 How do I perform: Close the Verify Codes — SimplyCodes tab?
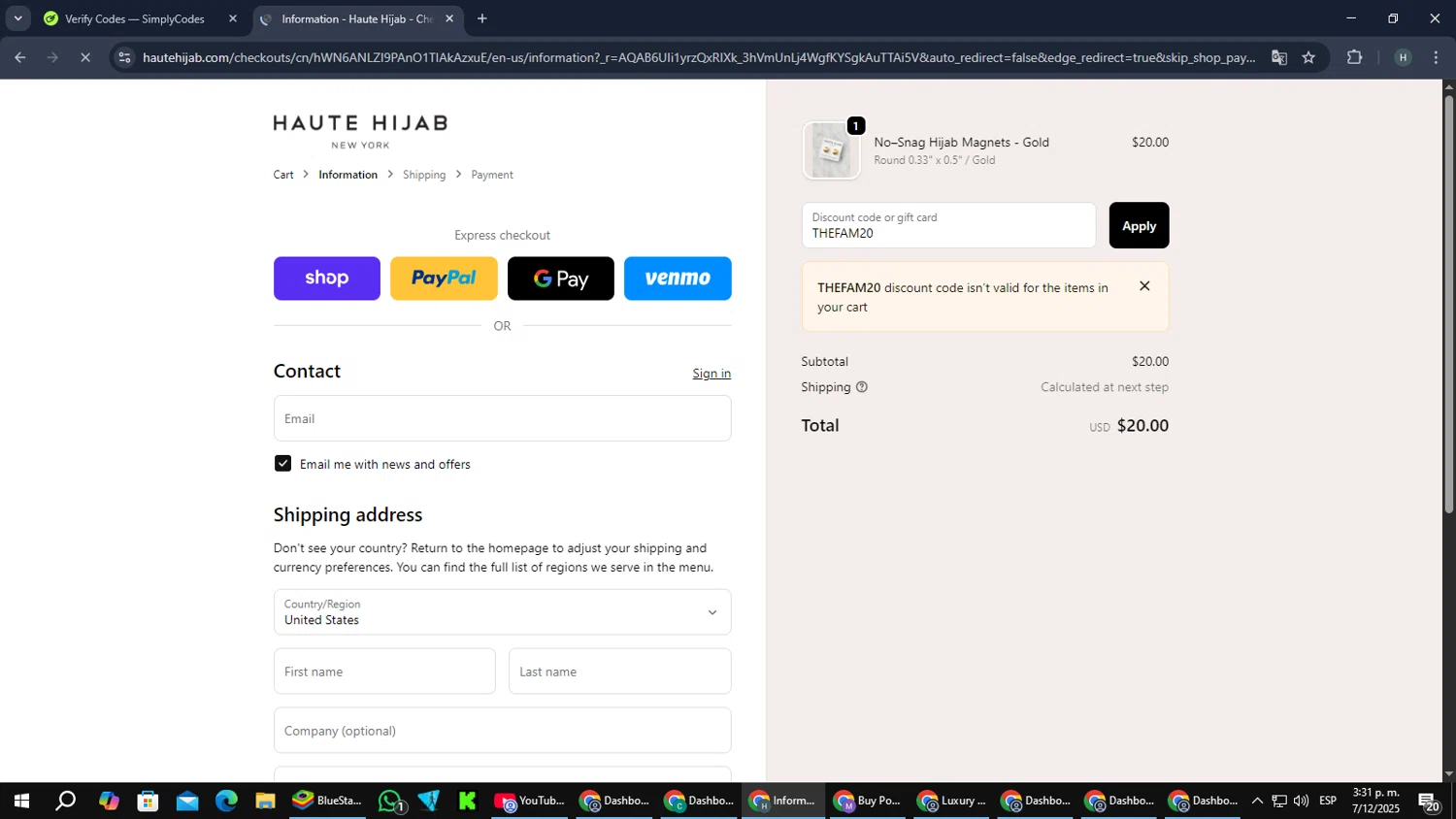coord(233,18)
